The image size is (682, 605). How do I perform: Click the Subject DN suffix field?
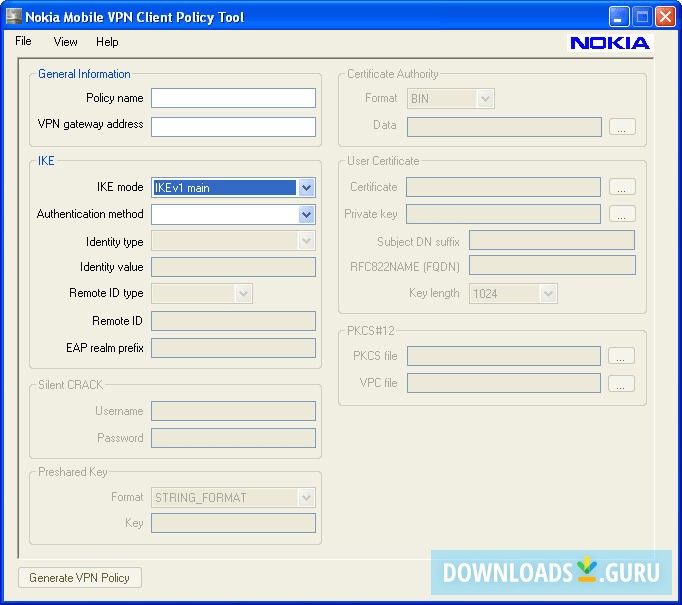(552, 240)
